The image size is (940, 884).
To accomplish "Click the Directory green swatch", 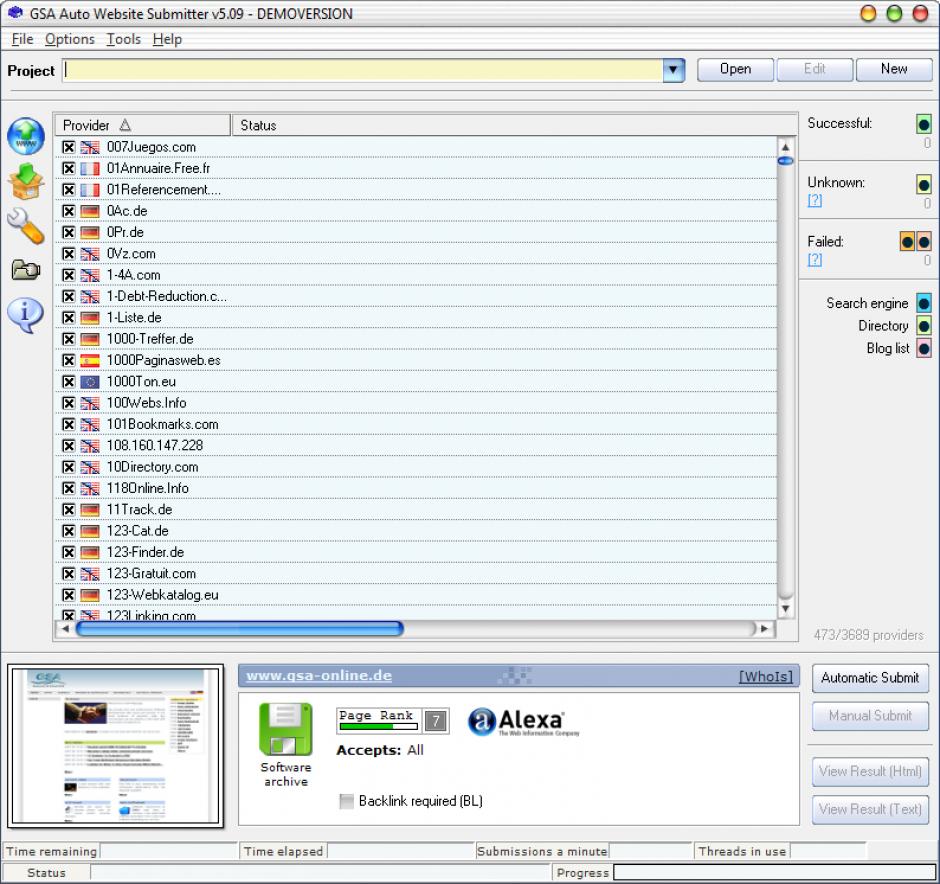I will pyautogui.click(x=924, y=326).
